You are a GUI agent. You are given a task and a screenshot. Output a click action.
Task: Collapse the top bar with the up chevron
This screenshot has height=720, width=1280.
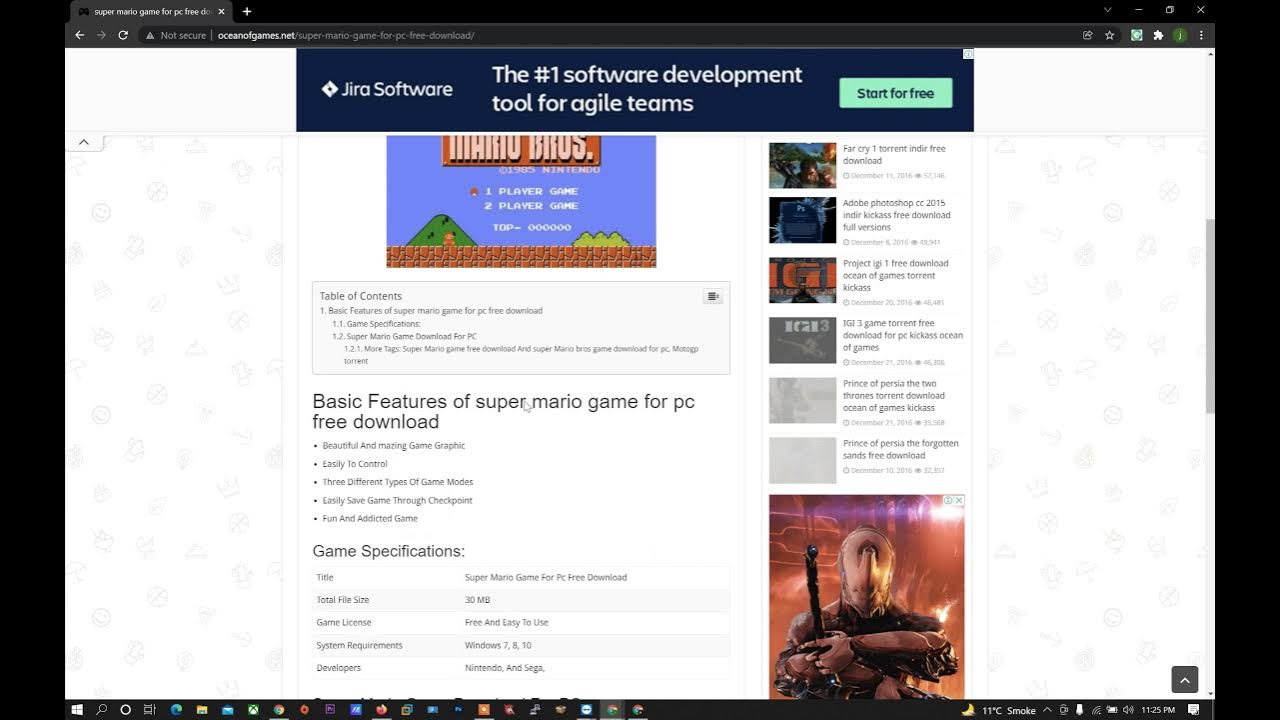[x=84, y=142]
